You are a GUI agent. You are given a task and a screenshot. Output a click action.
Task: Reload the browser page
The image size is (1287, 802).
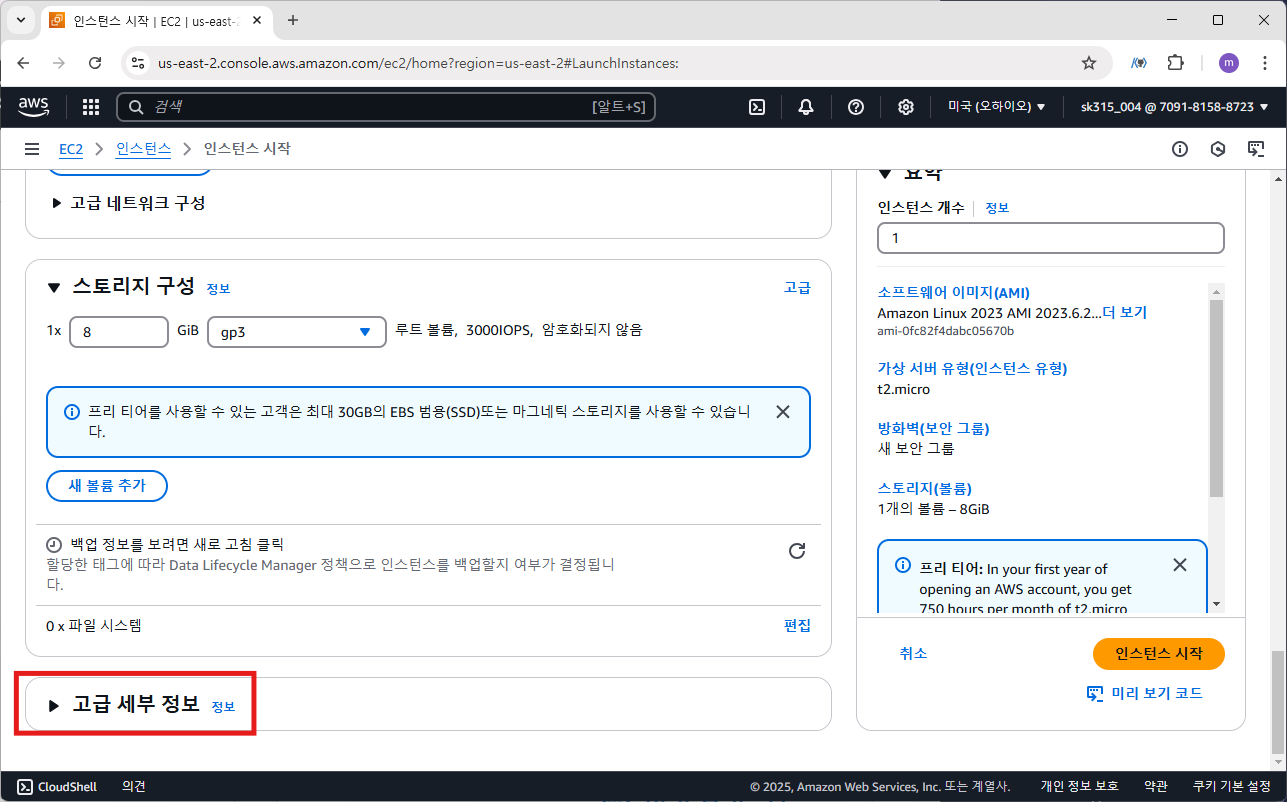pyautogui.click(x=95, y=63)
